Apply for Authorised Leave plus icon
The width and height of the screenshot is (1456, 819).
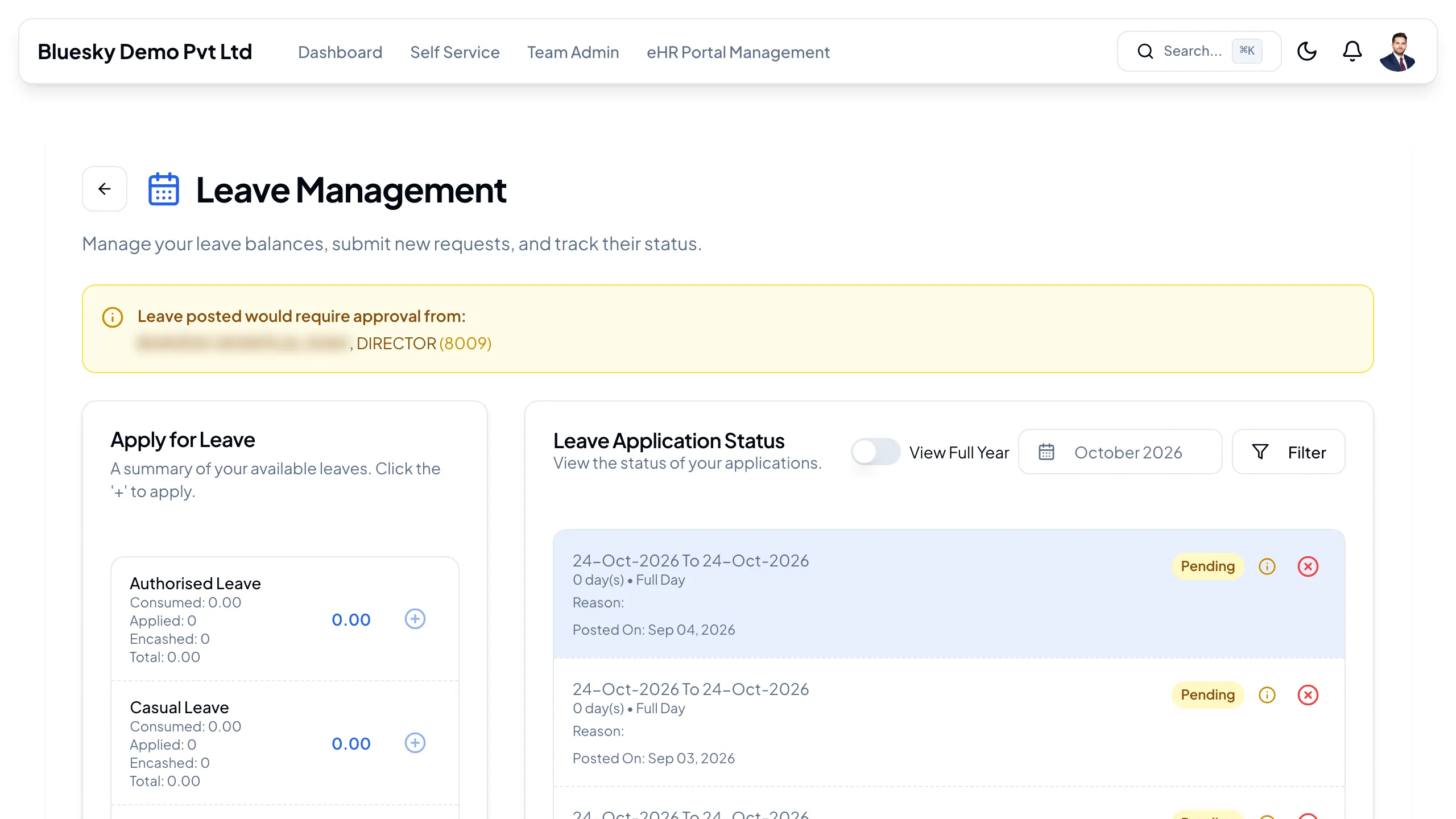coord(415,619)
